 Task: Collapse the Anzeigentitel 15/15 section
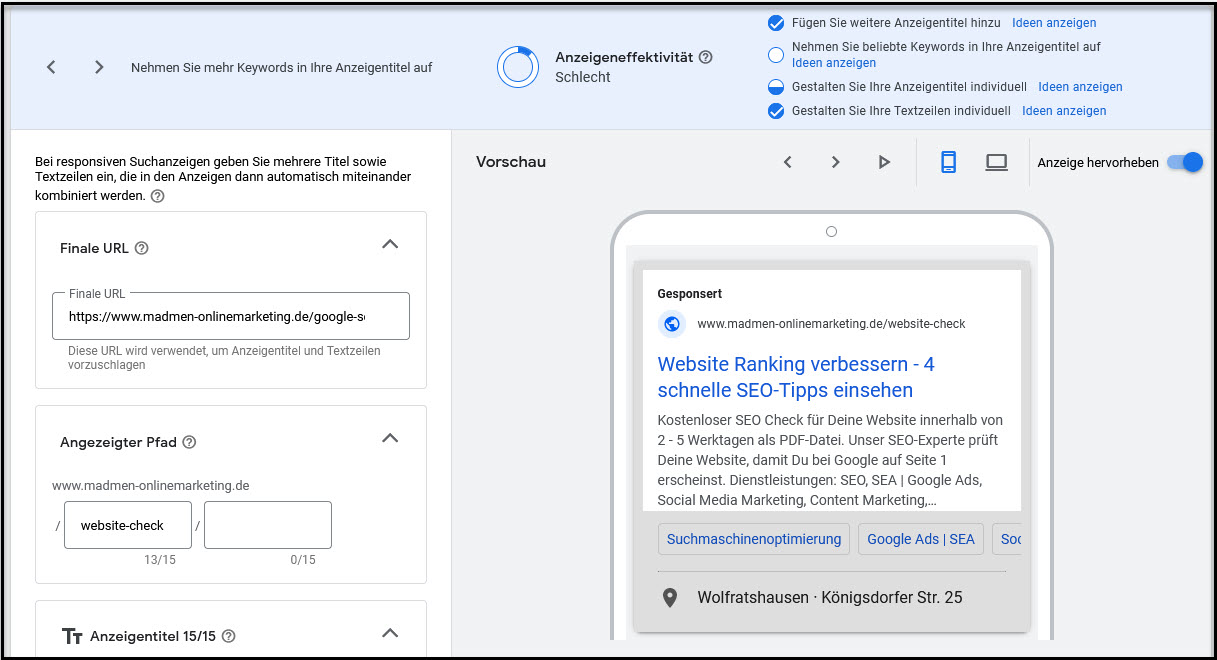click(x=390, y=632)
